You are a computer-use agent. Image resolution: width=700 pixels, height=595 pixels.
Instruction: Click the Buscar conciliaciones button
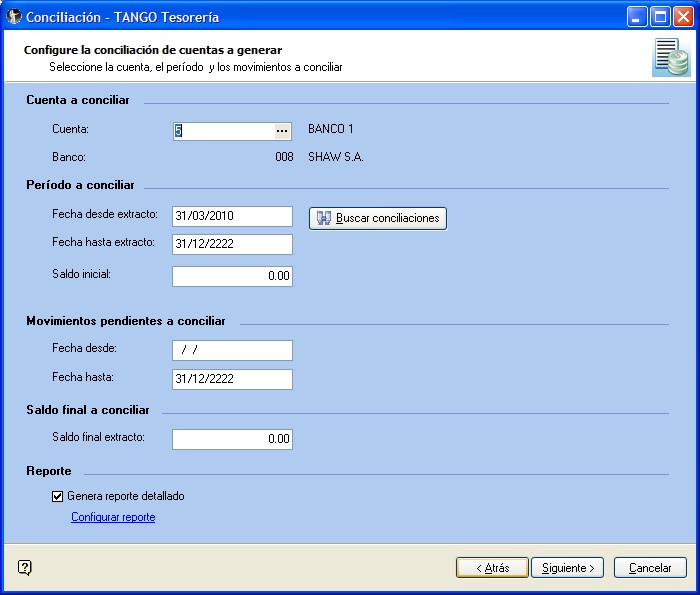click(x=378, y=218)
